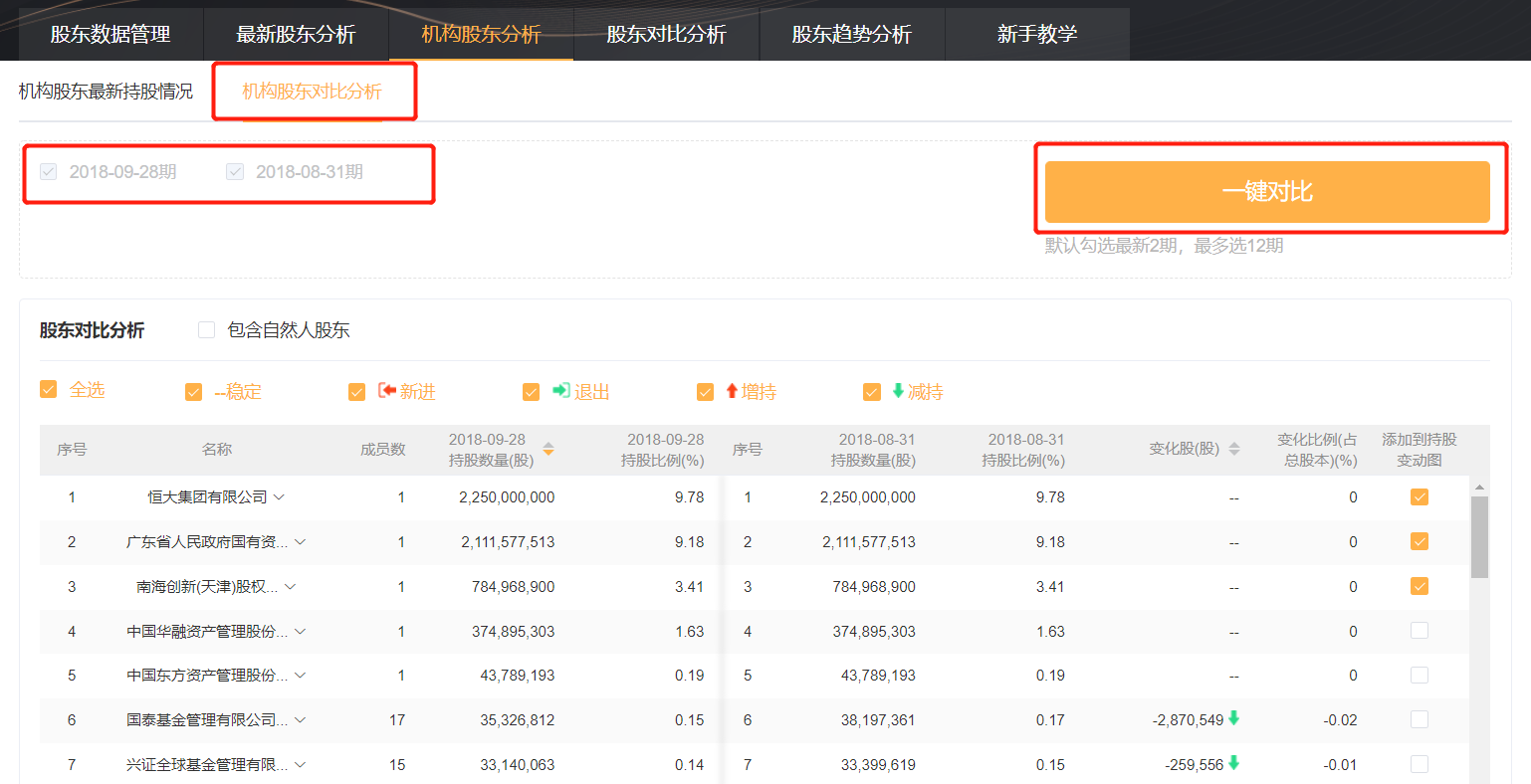Add 中国华融资产管理 row to 持股变动图
The image size is (1531, 784).
pyautogui.click(x=1420, y=631)
